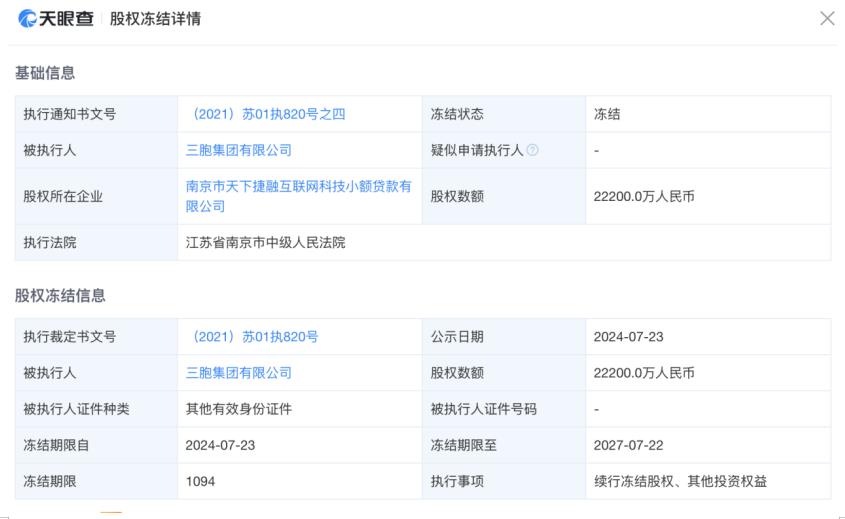Viewport: 845px width, 519px height.
Task: Click the 被执行人 label in 基础信息
Action: click(50, 150)
